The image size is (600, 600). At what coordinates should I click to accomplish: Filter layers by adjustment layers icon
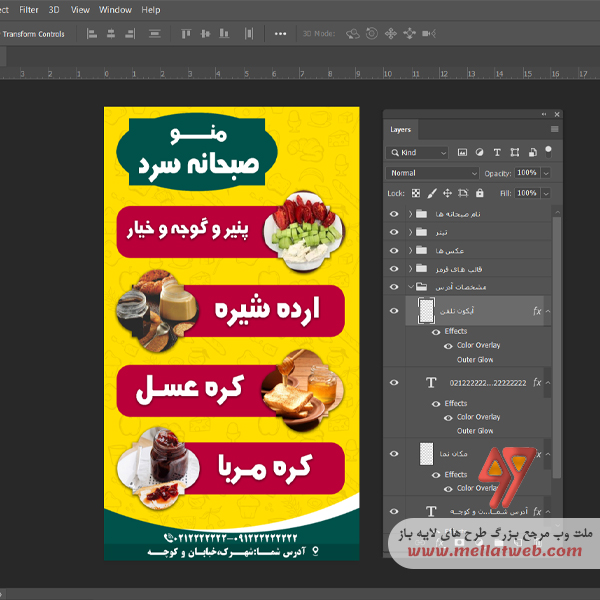point(479,152)
